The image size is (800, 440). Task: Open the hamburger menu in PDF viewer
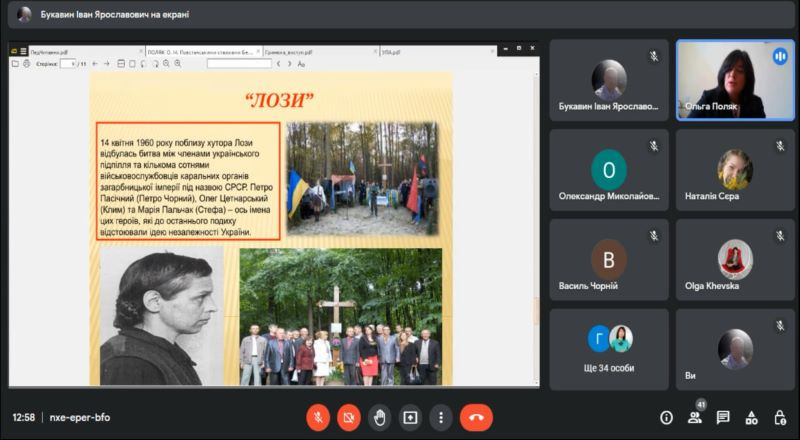point(23,52)
